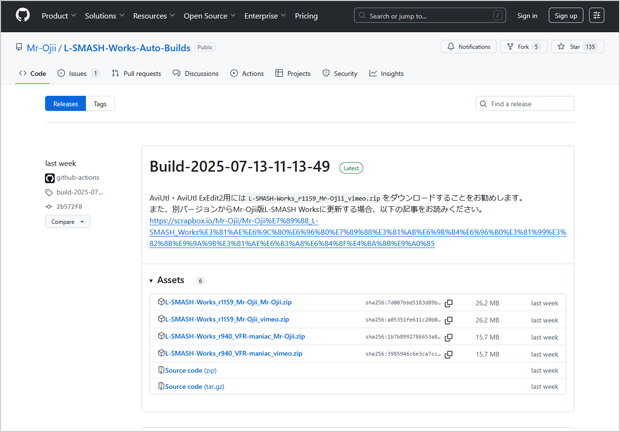Open the Pricing page
The height and width of the screenshot is (432, 620).
click(x=306, y=16)
